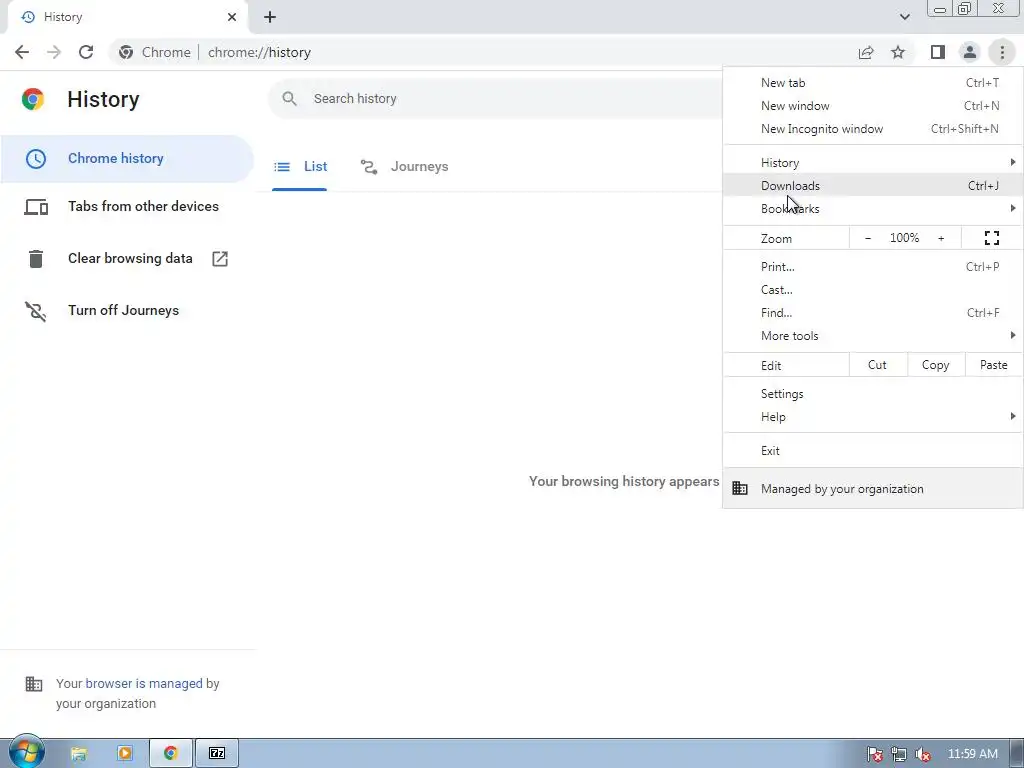Viewport: 1024px width, 768px height.
Task: Click the external link icon beside Clear browsing data
Action: (220, 259)
